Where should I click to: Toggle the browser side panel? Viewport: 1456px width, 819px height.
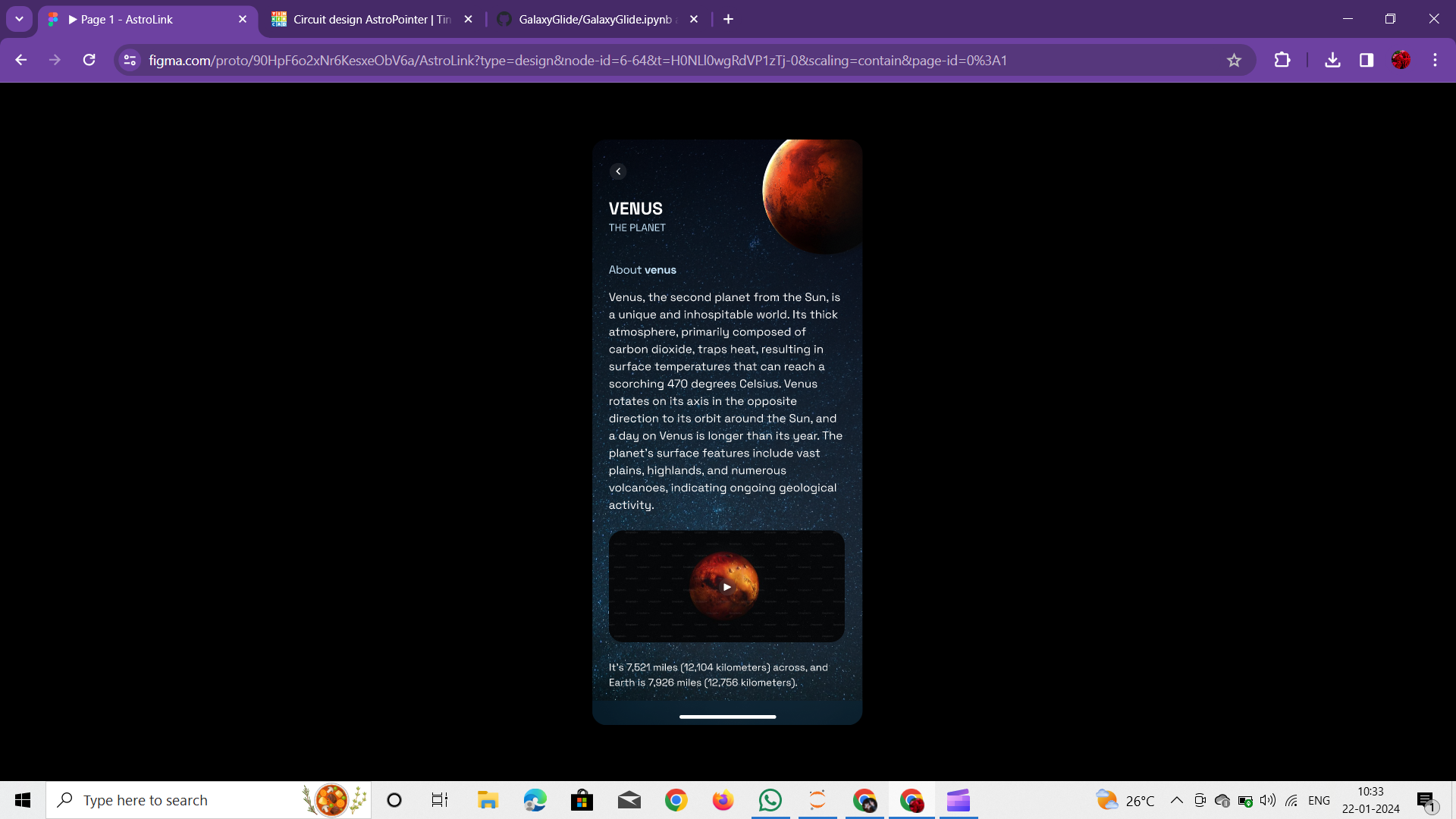point(1367,61)
